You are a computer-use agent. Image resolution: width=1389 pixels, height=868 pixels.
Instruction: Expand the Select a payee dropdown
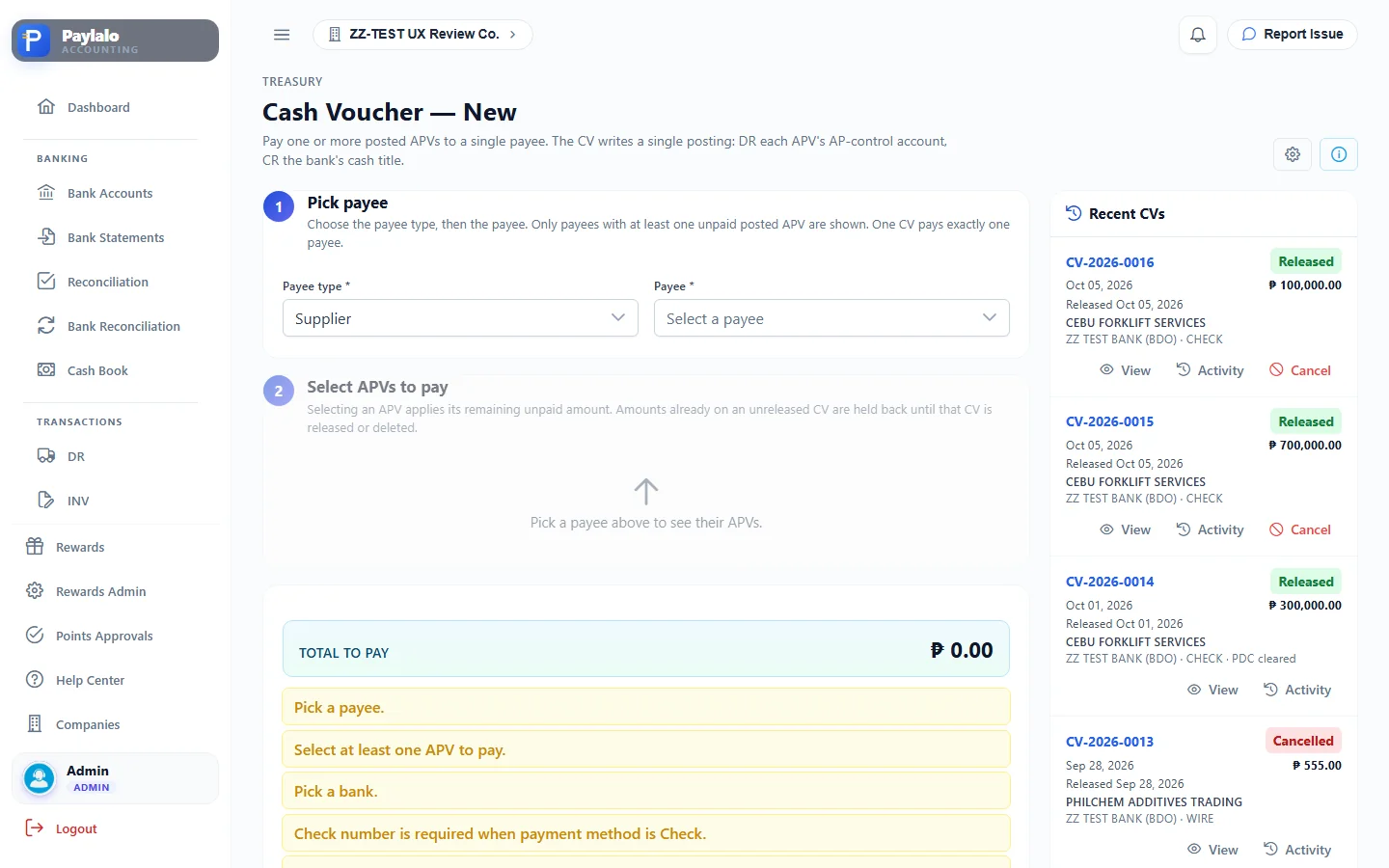click(831, 318)
